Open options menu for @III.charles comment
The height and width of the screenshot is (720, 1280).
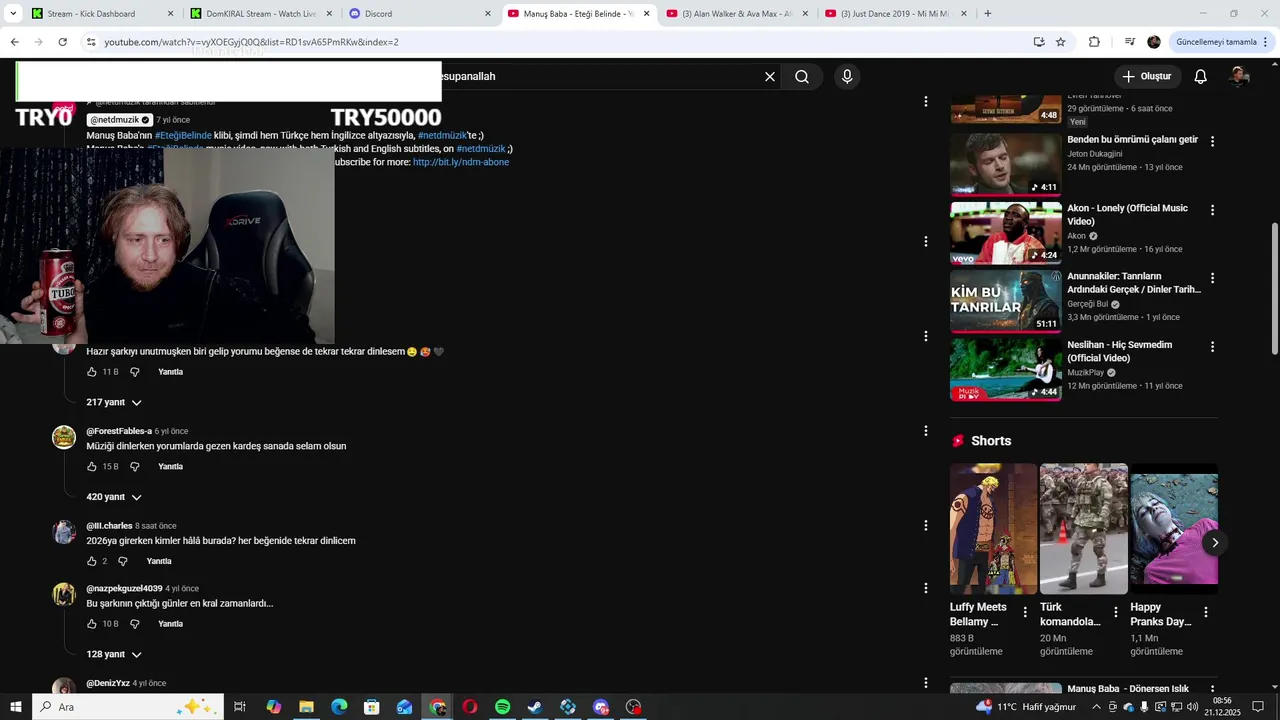pos(925,526)
